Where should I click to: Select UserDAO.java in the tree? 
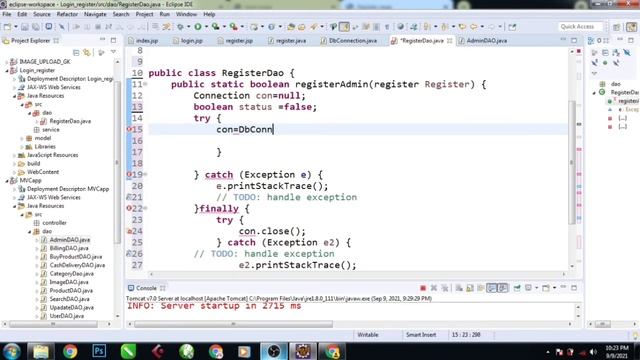pos(67,316)
